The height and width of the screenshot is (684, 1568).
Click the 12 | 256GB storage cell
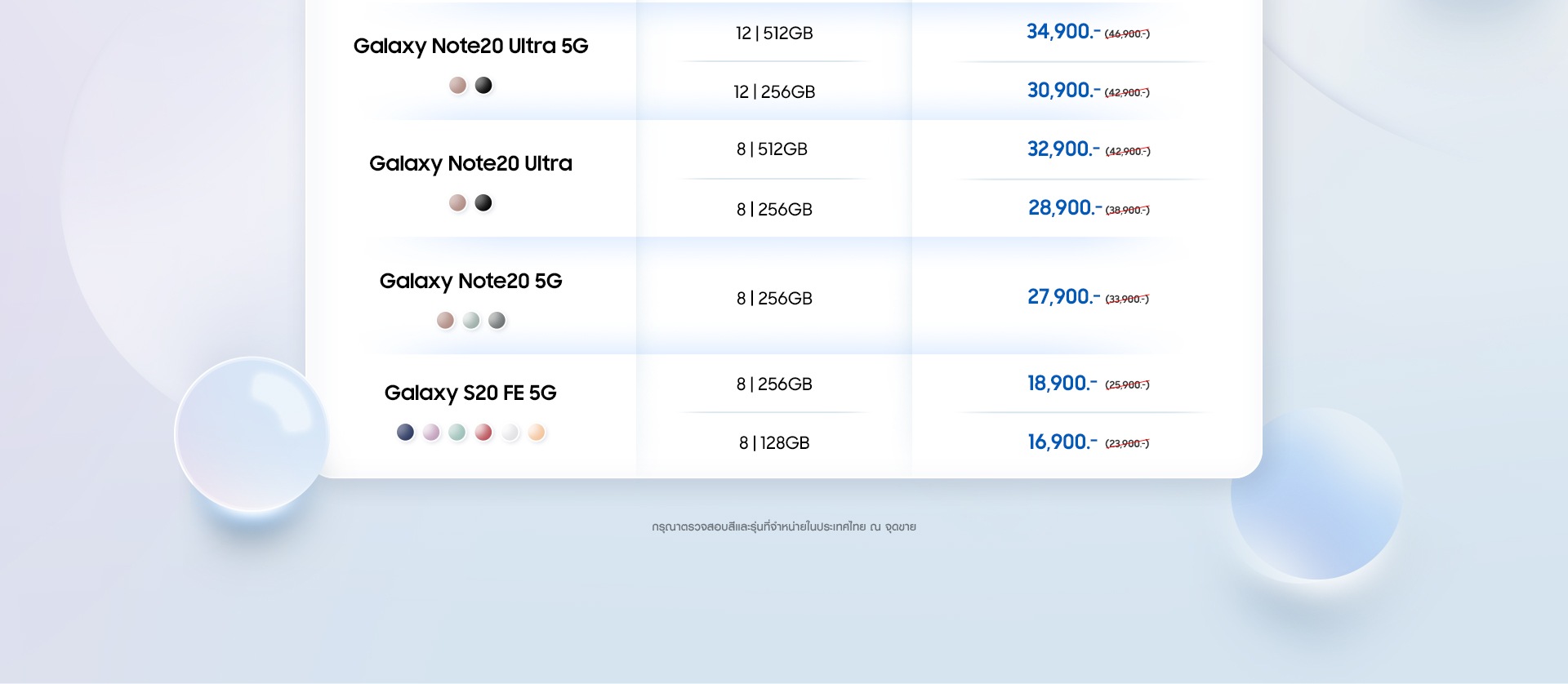pos(774,92)
